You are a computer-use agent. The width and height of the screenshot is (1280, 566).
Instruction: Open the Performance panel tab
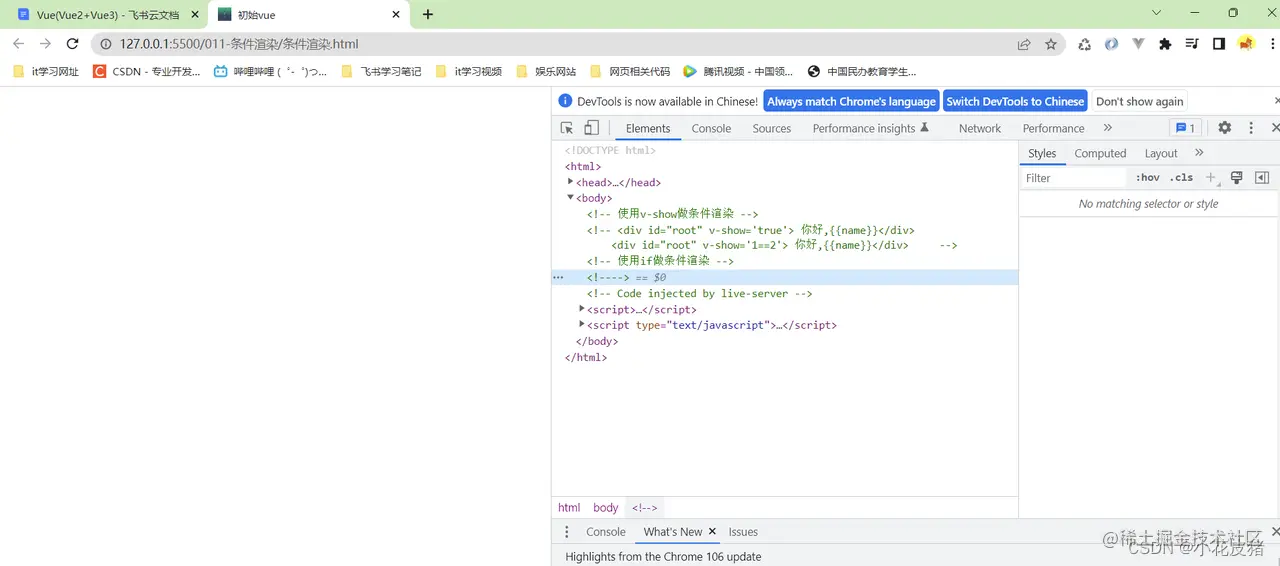pos(1053,128)
